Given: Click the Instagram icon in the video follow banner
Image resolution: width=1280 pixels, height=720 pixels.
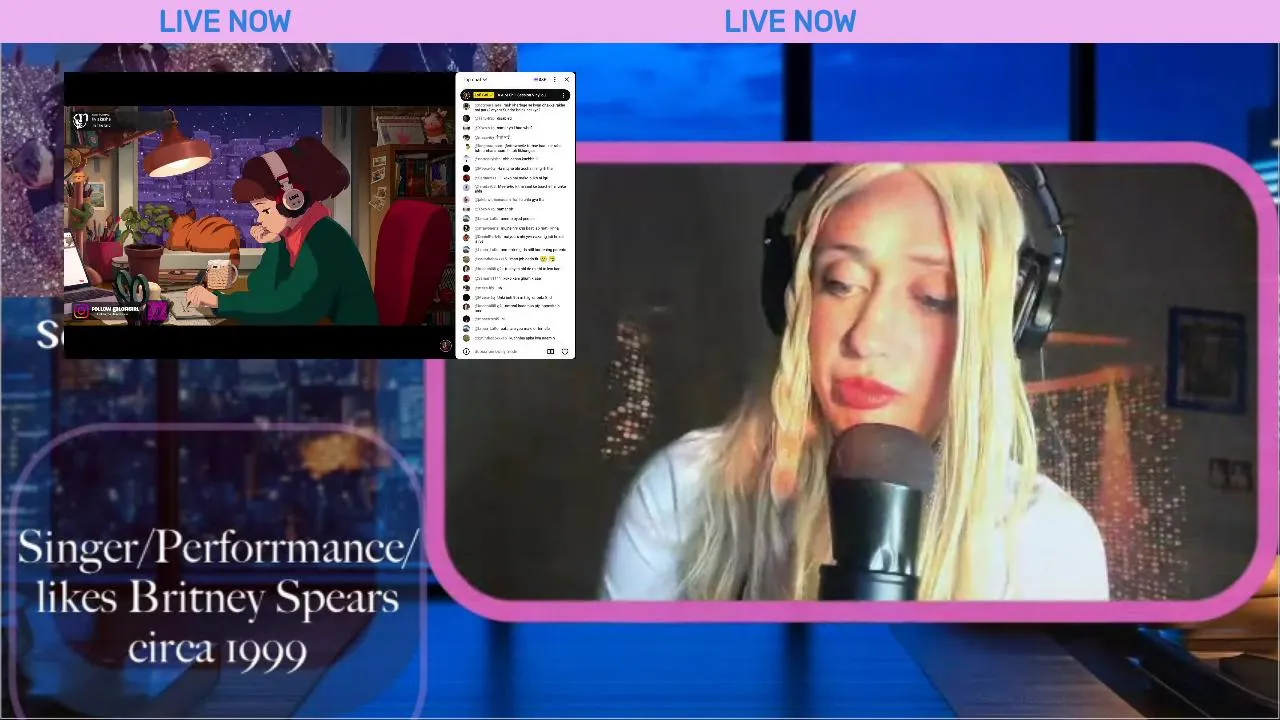Looking at the screenshot, I should coord(81,311).
